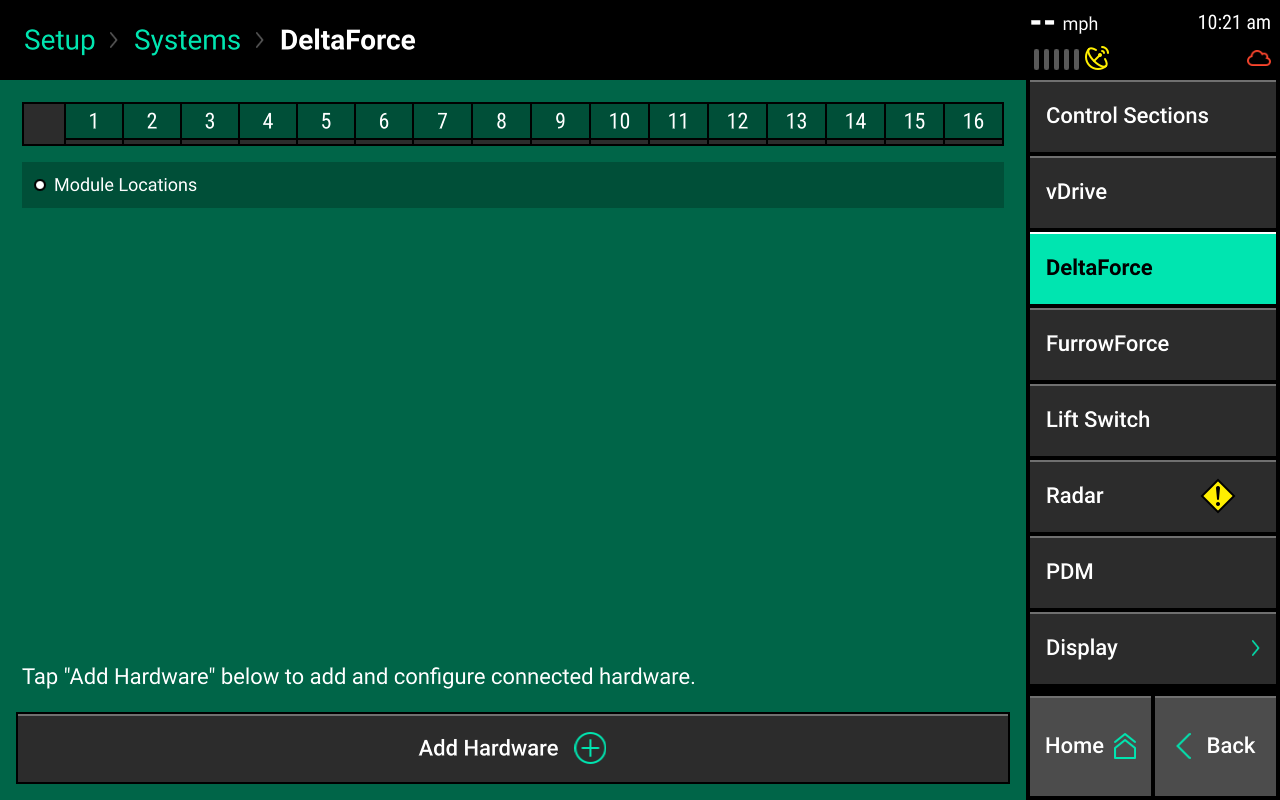This screenshot has width=1280, height=800.
Task: Select row 16 in the row bar
Action: [x=973, y=122]
